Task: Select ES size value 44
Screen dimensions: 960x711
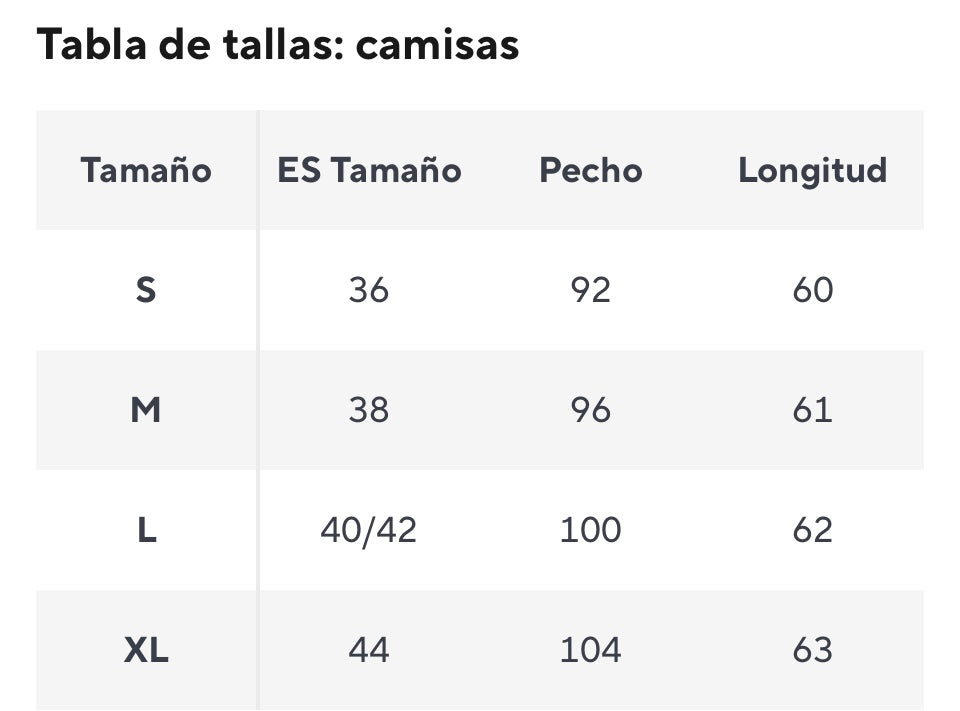Action: coord(369,651)
